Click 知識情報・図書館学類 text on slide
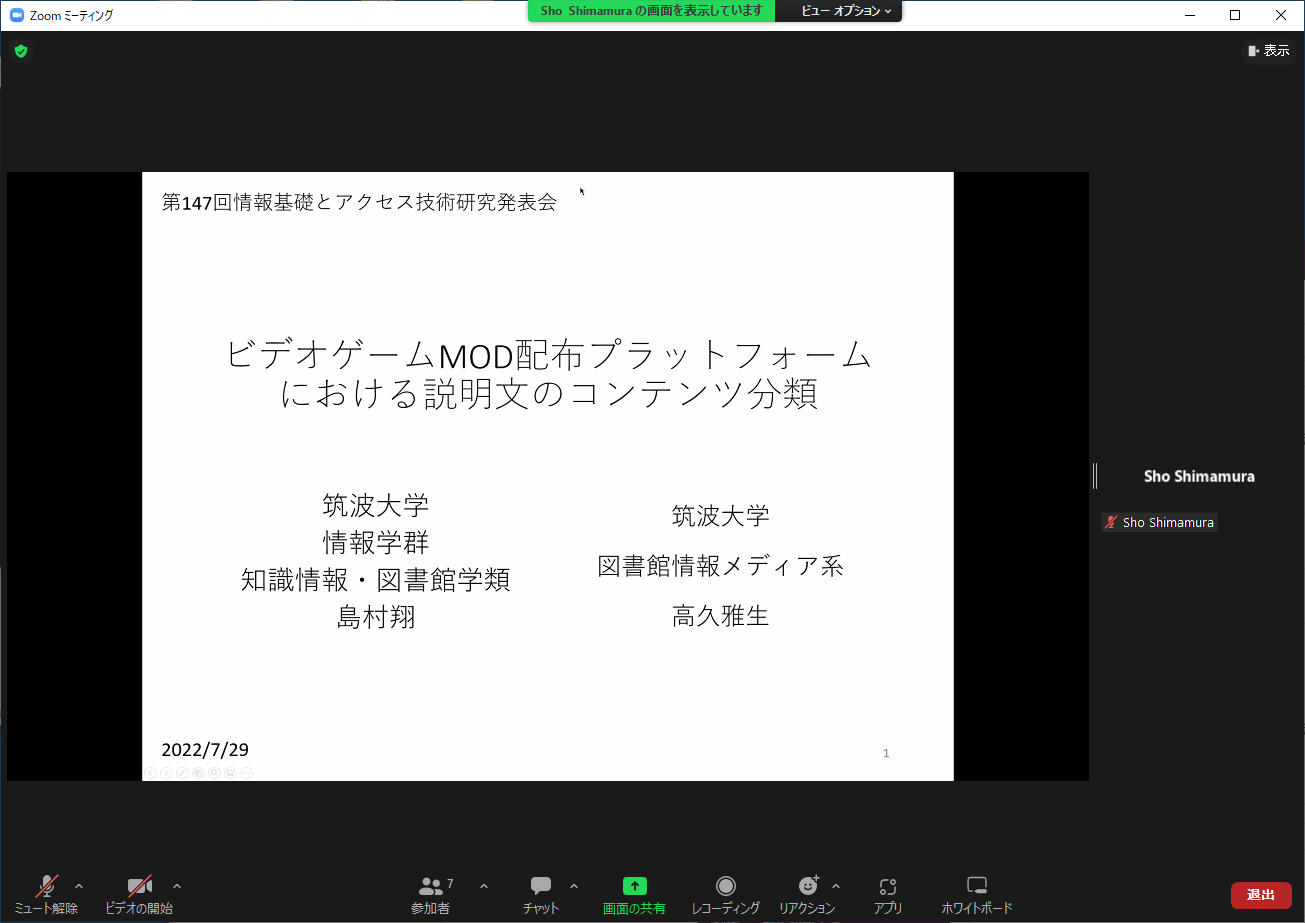The width and height of the screenshot is (1305, 923). [376, 580]
